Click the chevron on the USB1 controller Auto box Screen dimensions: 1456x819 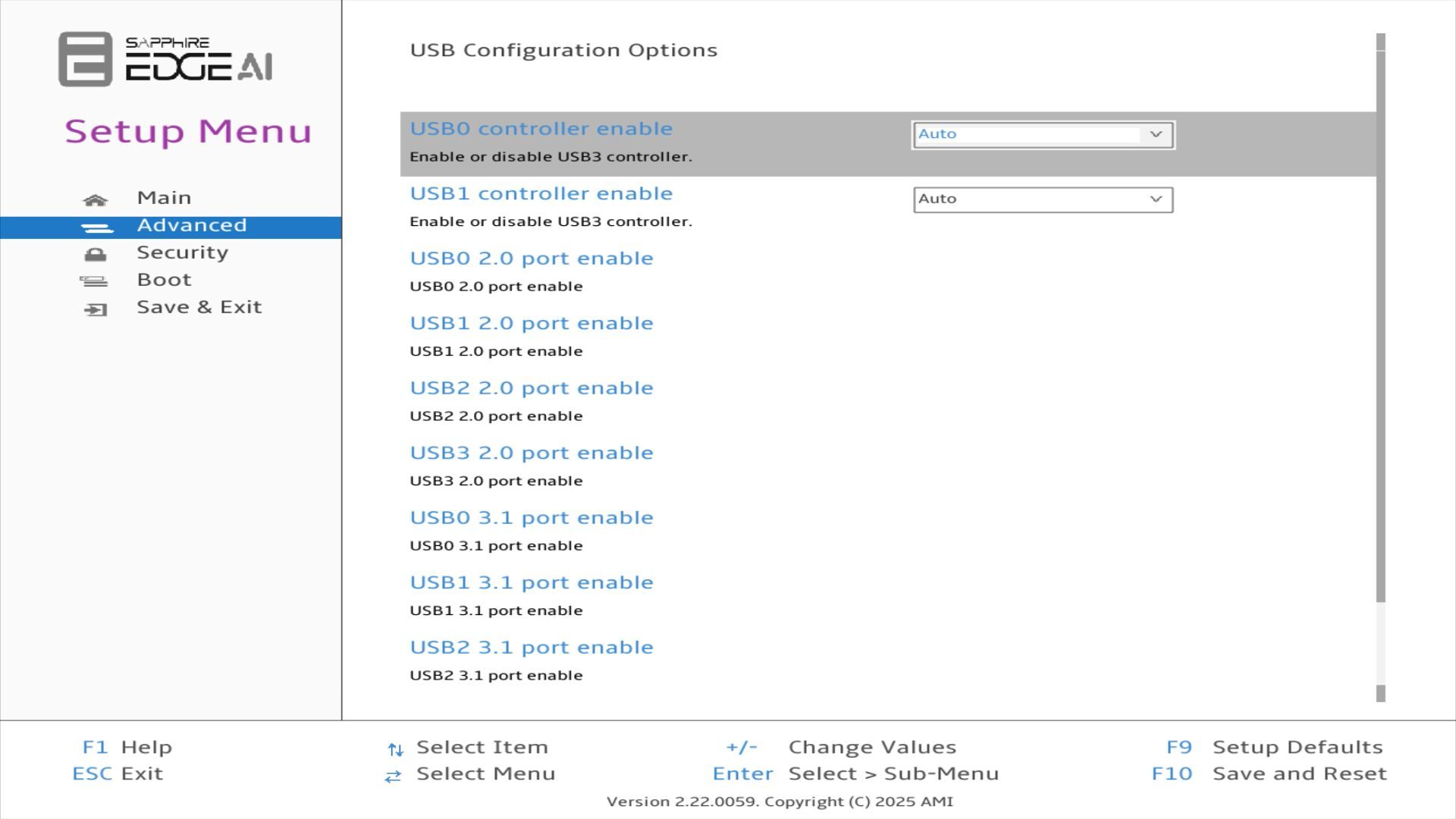[1156, 199]
